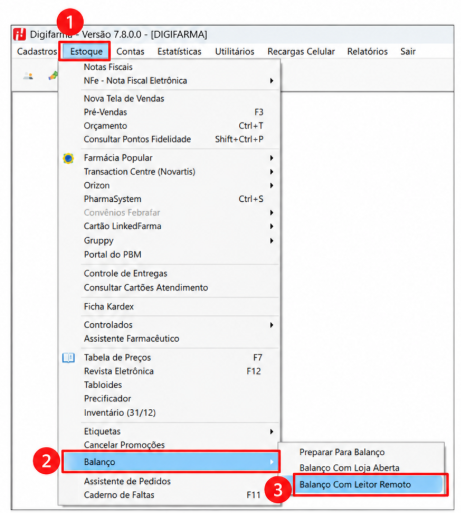Open the Recargas Celular menu

[301, 52]
